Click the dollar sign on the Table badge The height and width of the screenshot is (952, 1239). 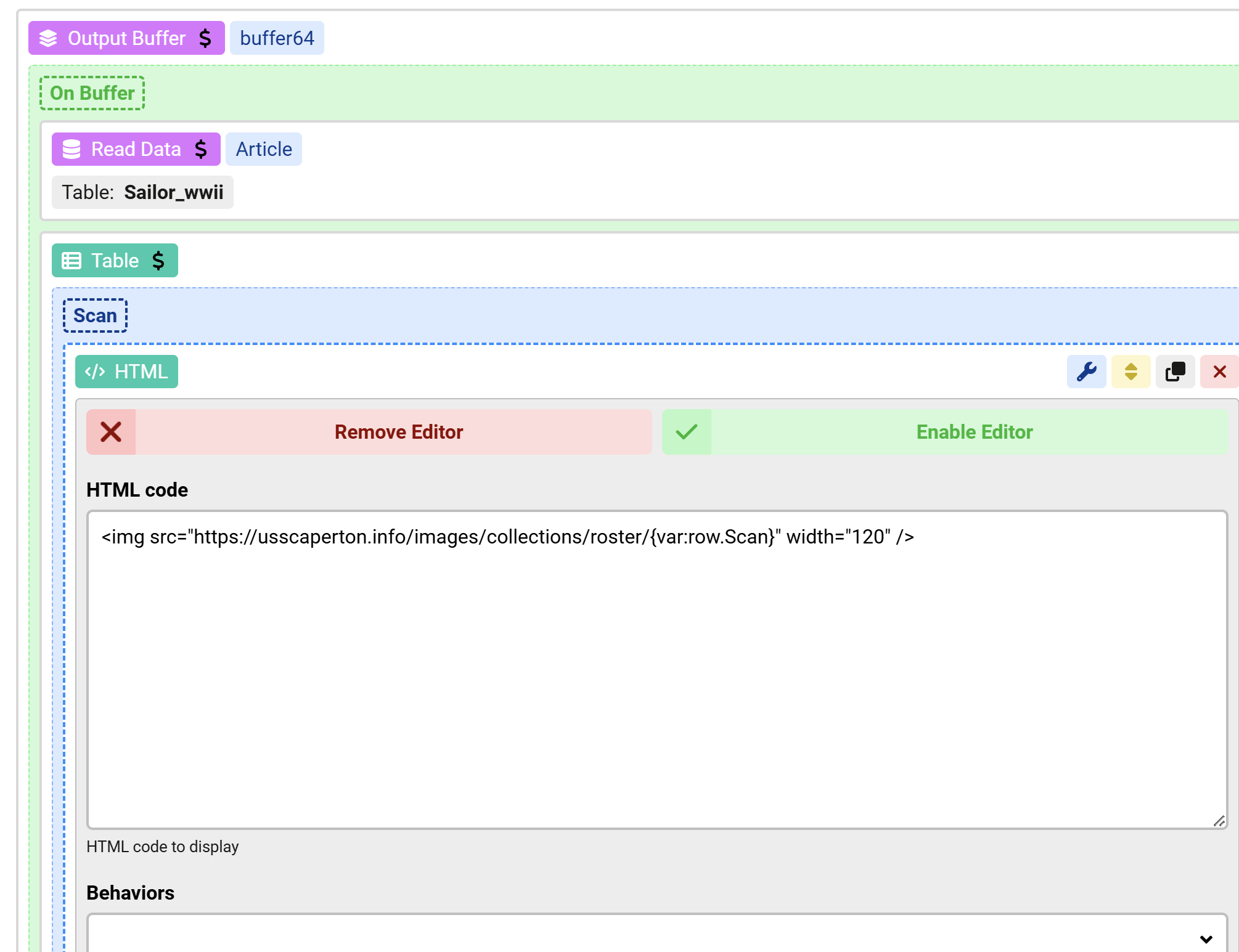tap(159, 260)
